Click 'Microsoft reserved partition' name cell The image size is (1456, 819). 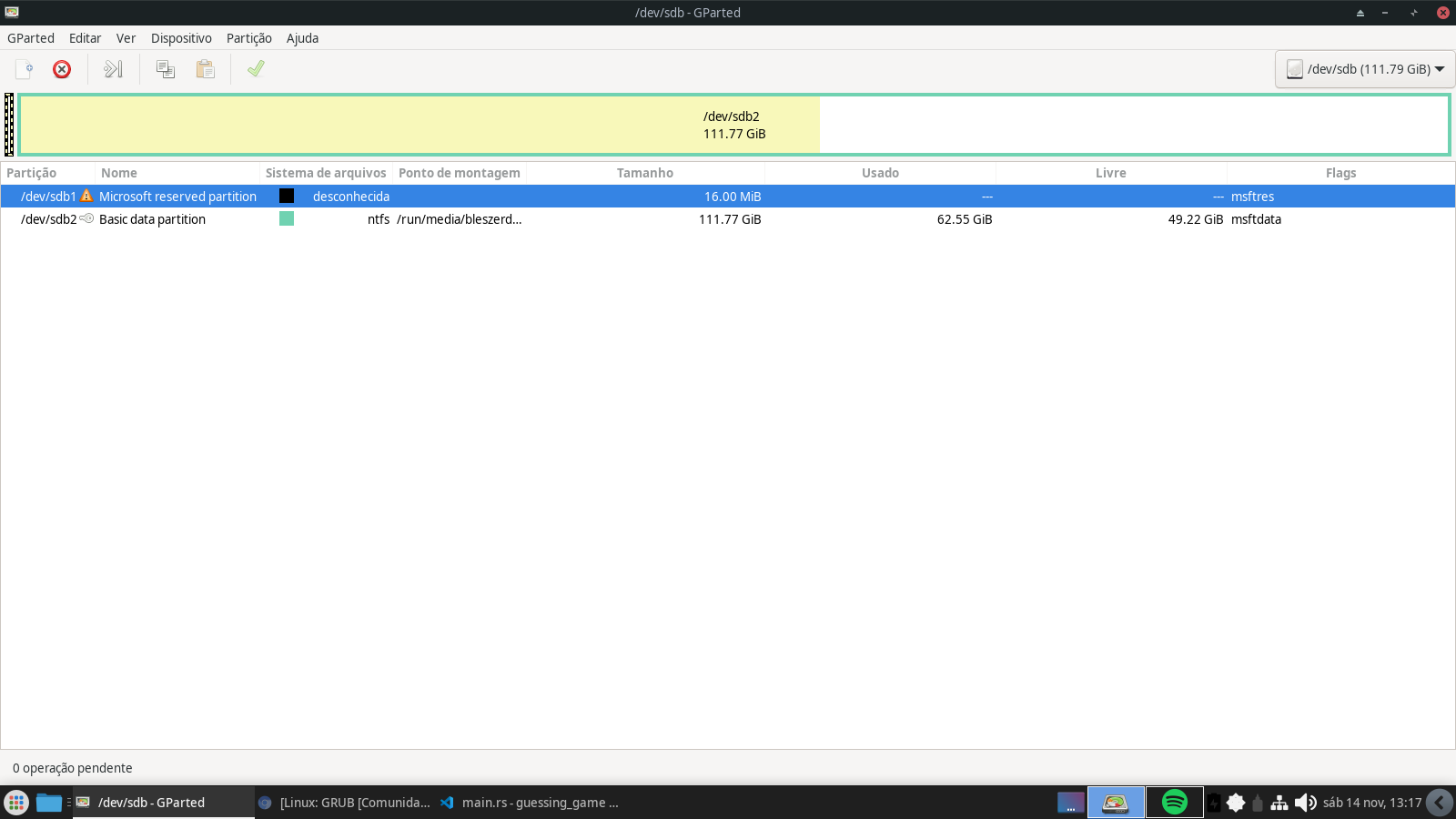pos(177,197)
